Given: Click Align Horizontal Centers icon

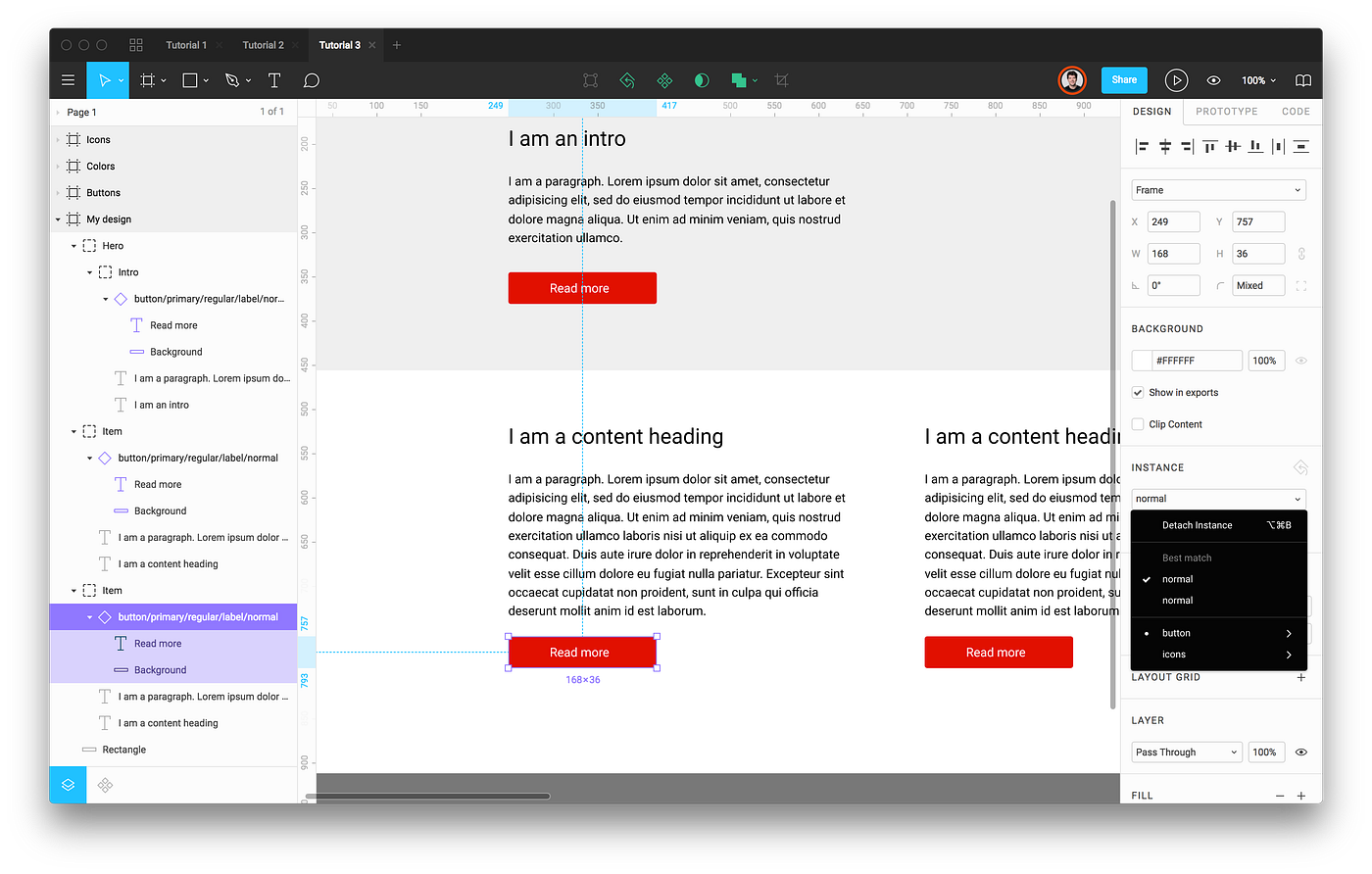Looking at the screenshot, I should point(1165,147).
